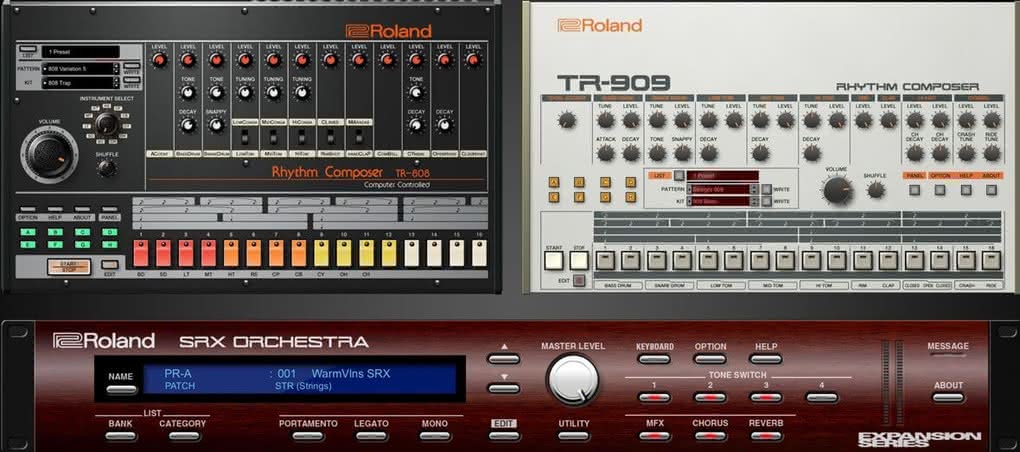
Task: Open KEYBOARD on SRX Orchestra
Action: (654, 359)
